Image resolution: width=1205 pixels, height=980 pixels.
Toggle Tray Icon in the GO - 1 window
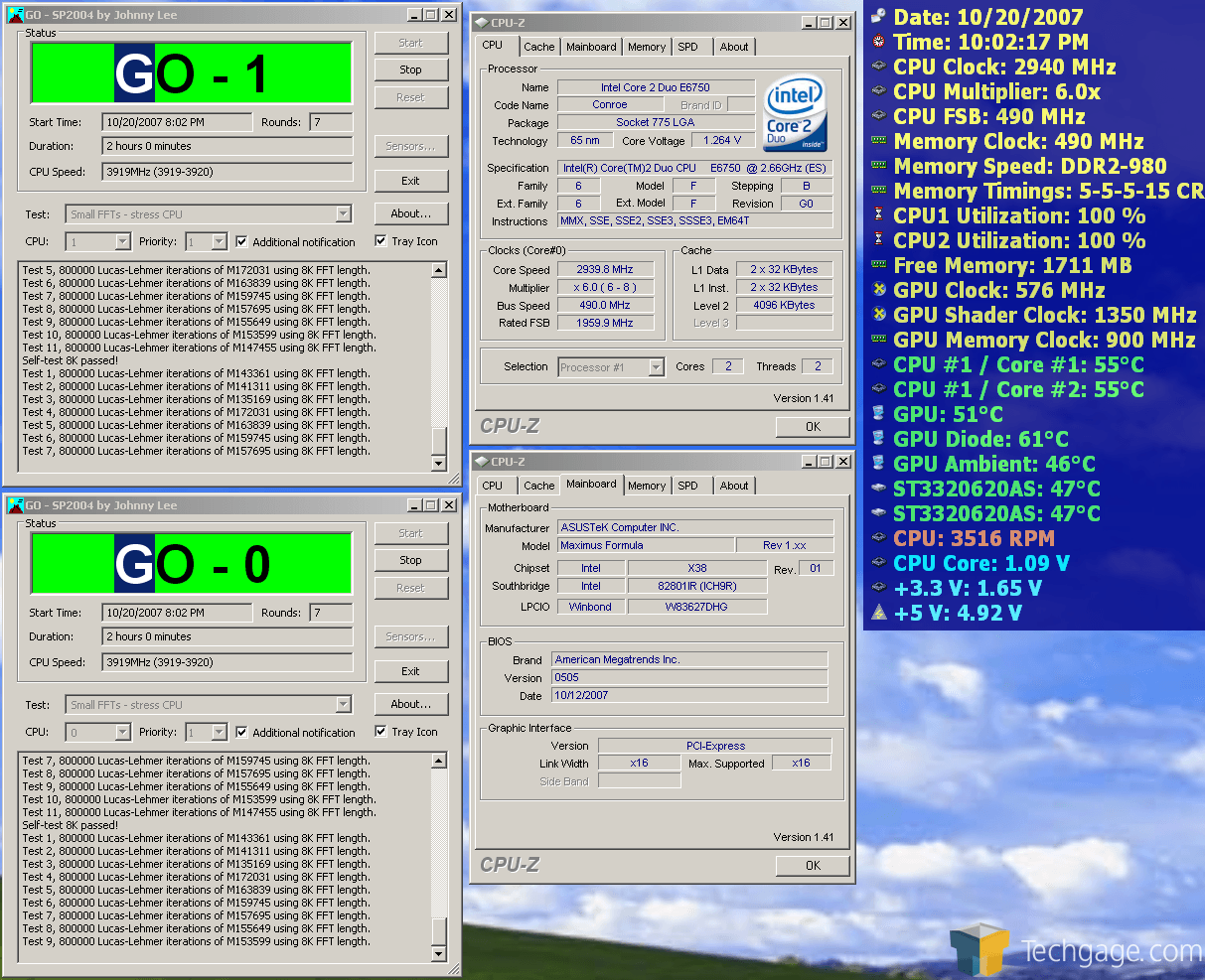380,241
